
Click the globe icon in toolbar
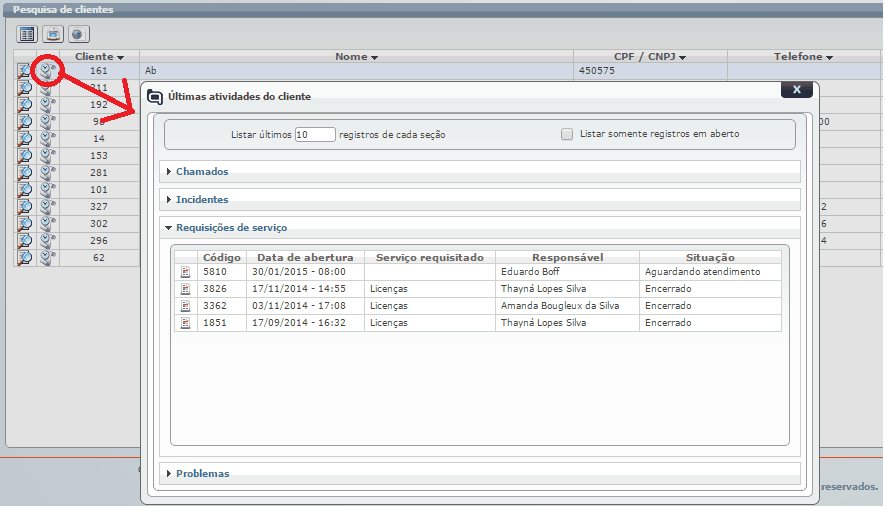tap(78, 33)
